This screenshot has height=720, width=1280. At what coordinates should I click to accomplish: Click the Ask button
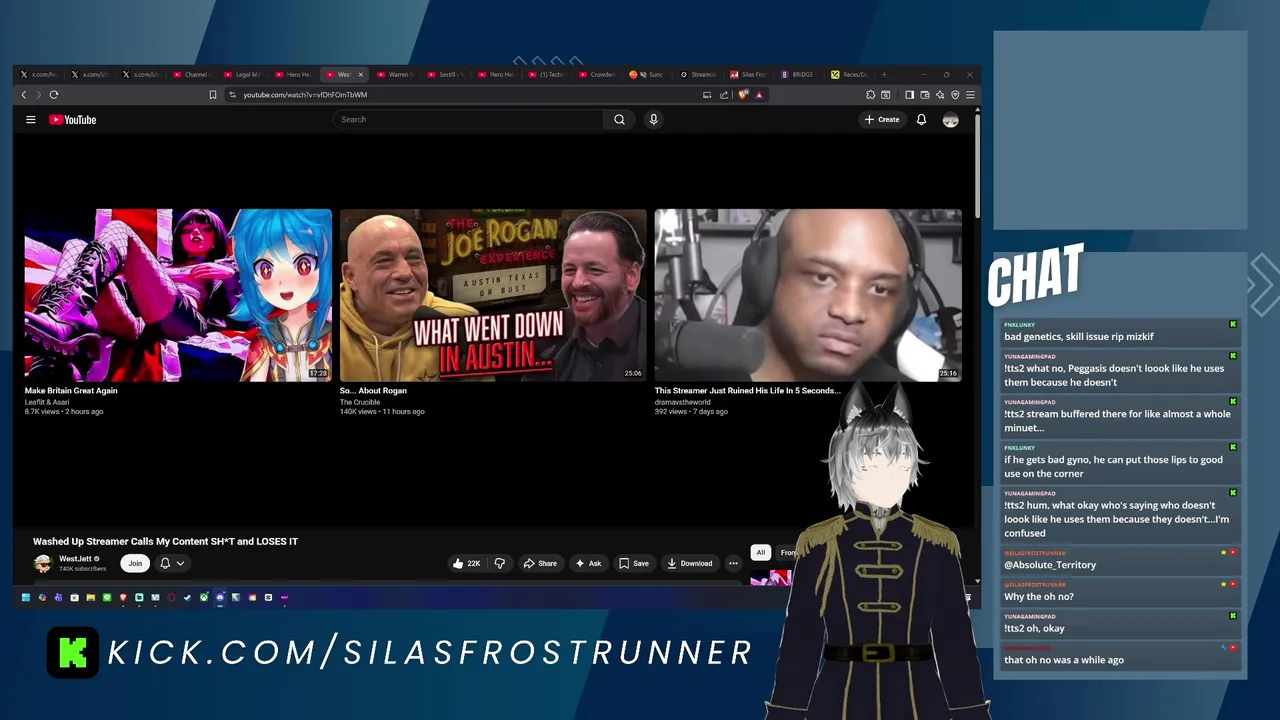(588, 563)
